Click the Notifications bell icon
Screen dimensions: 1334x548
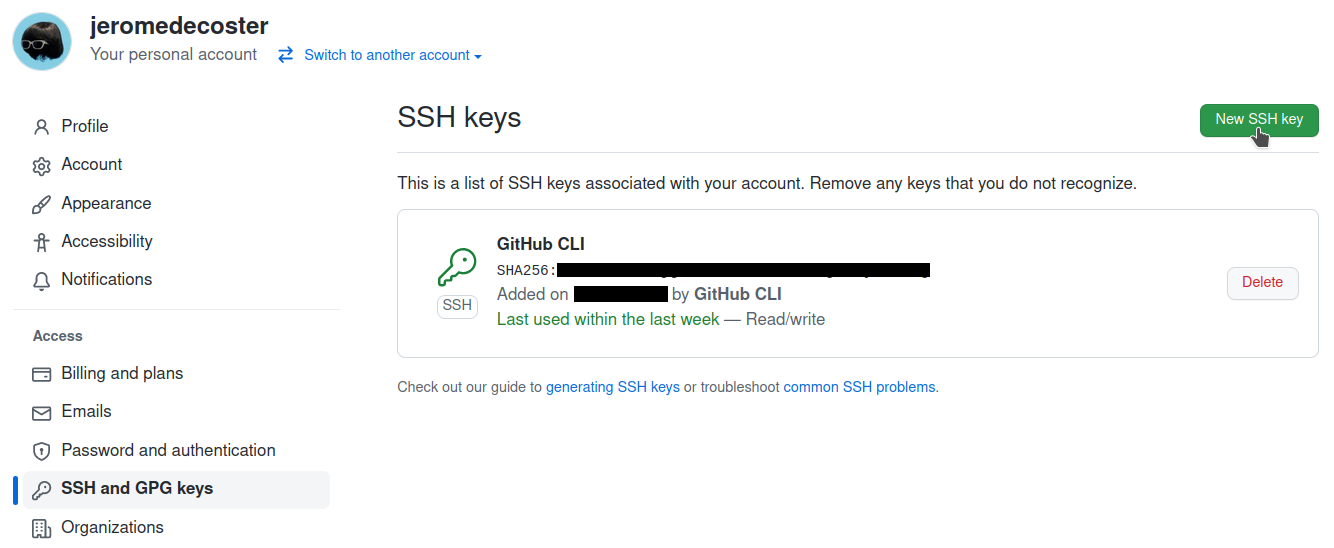[x=41, y=280]
